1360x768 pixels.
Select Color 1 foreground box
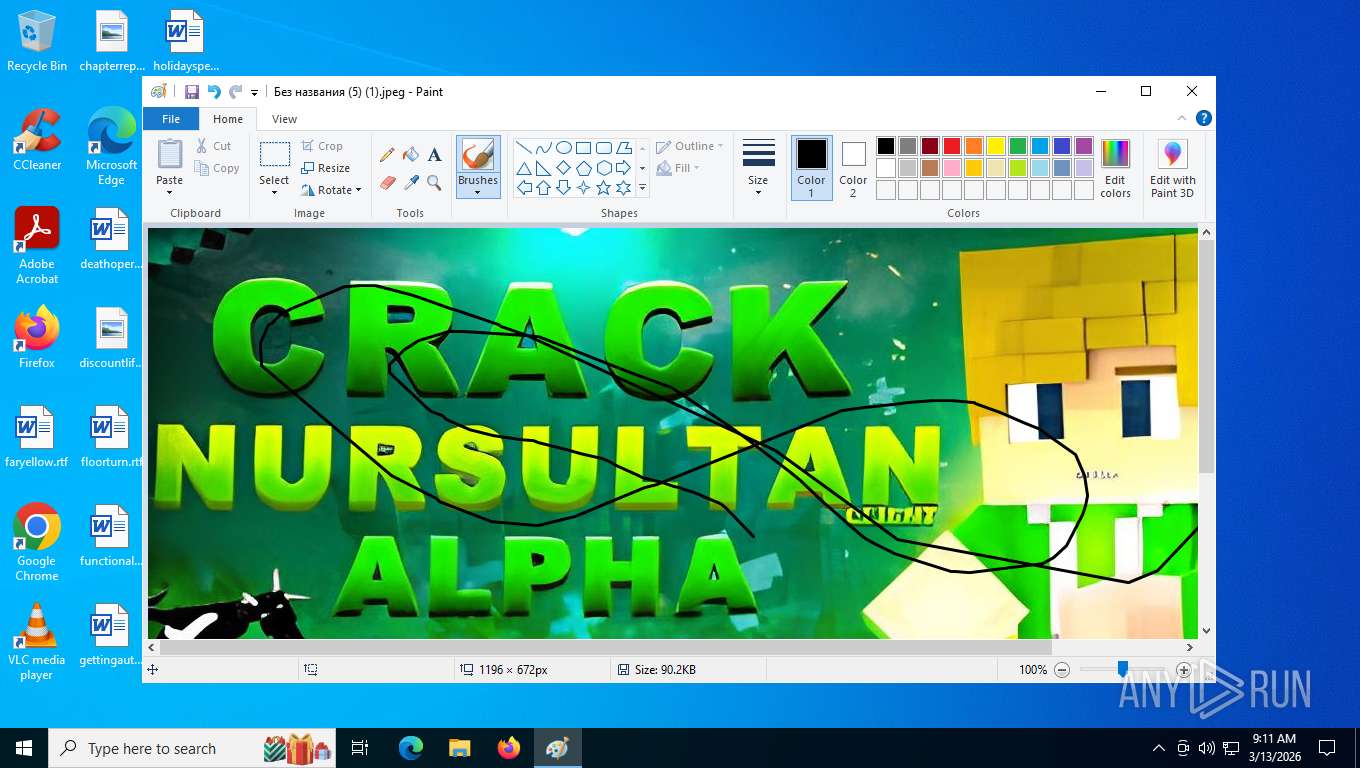[x=811, y=167]
